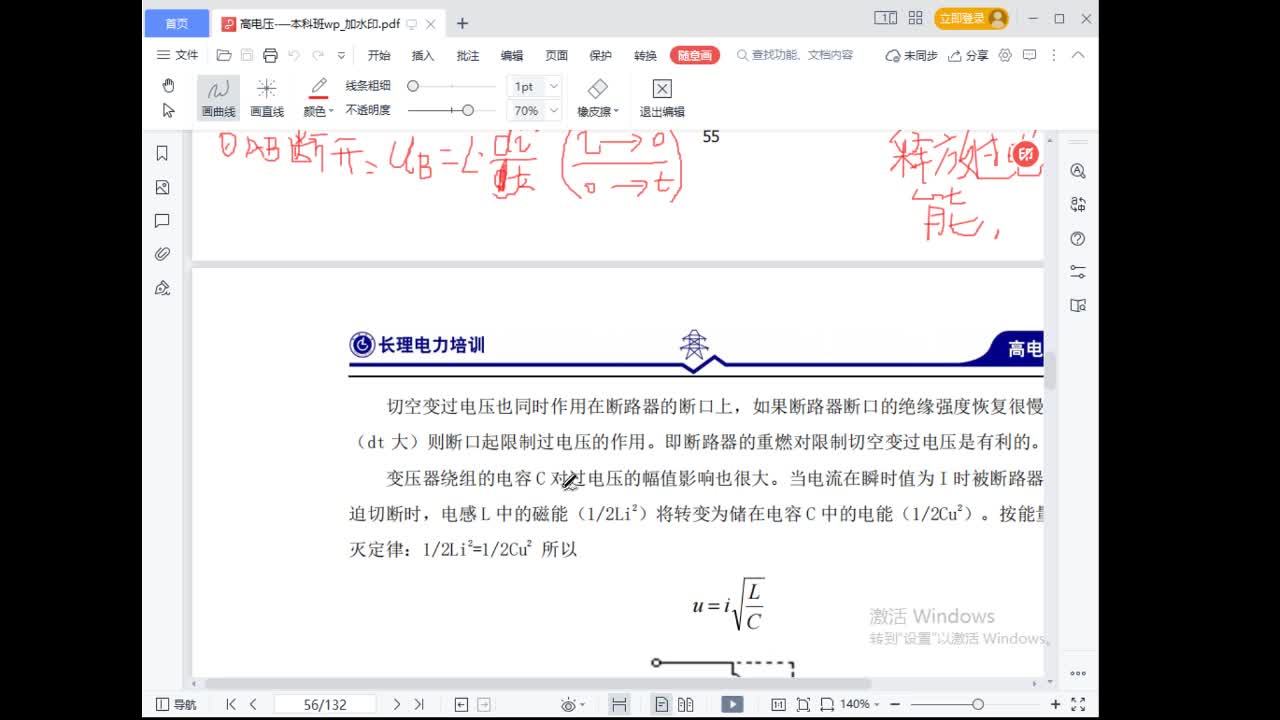Click the open file folder icon
This screenshot has height=720, width=1280.
[224, 55]
